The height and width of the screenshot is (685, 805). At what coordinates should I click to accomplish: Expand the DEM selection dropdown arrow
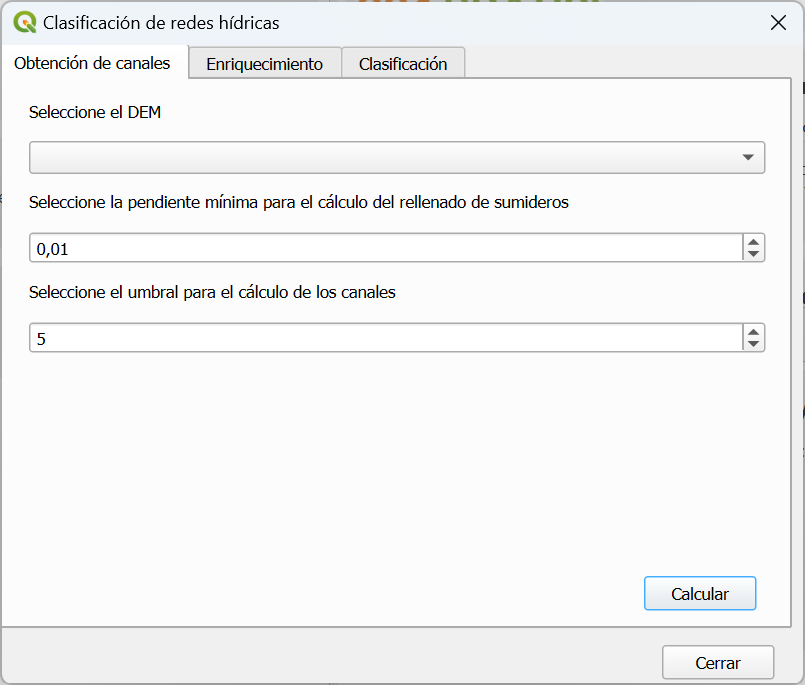[x=748, y=158]
